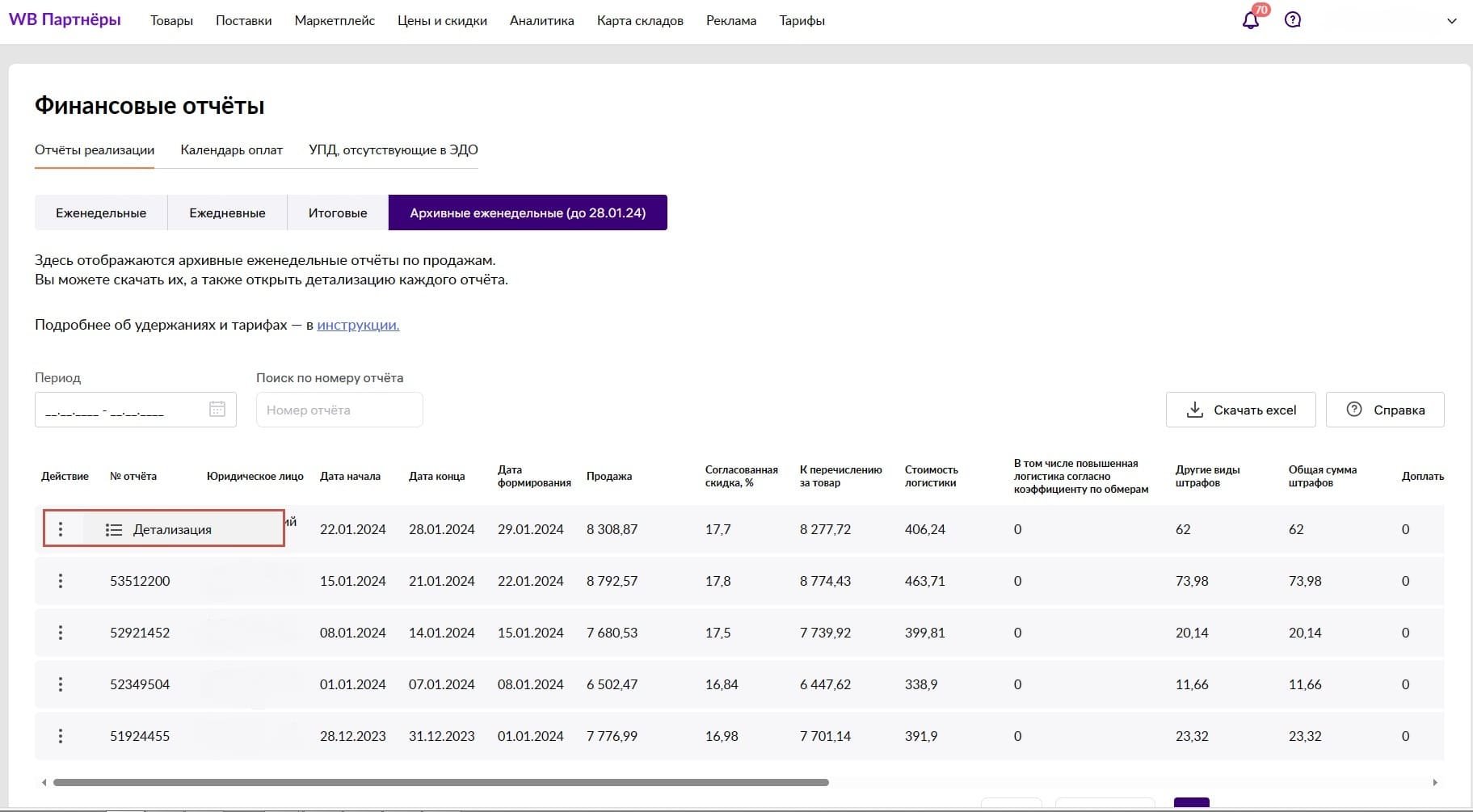Viewport: 1473px width, 812px height.
Task: Open actions menu for report 51924455
Action: 61,736
